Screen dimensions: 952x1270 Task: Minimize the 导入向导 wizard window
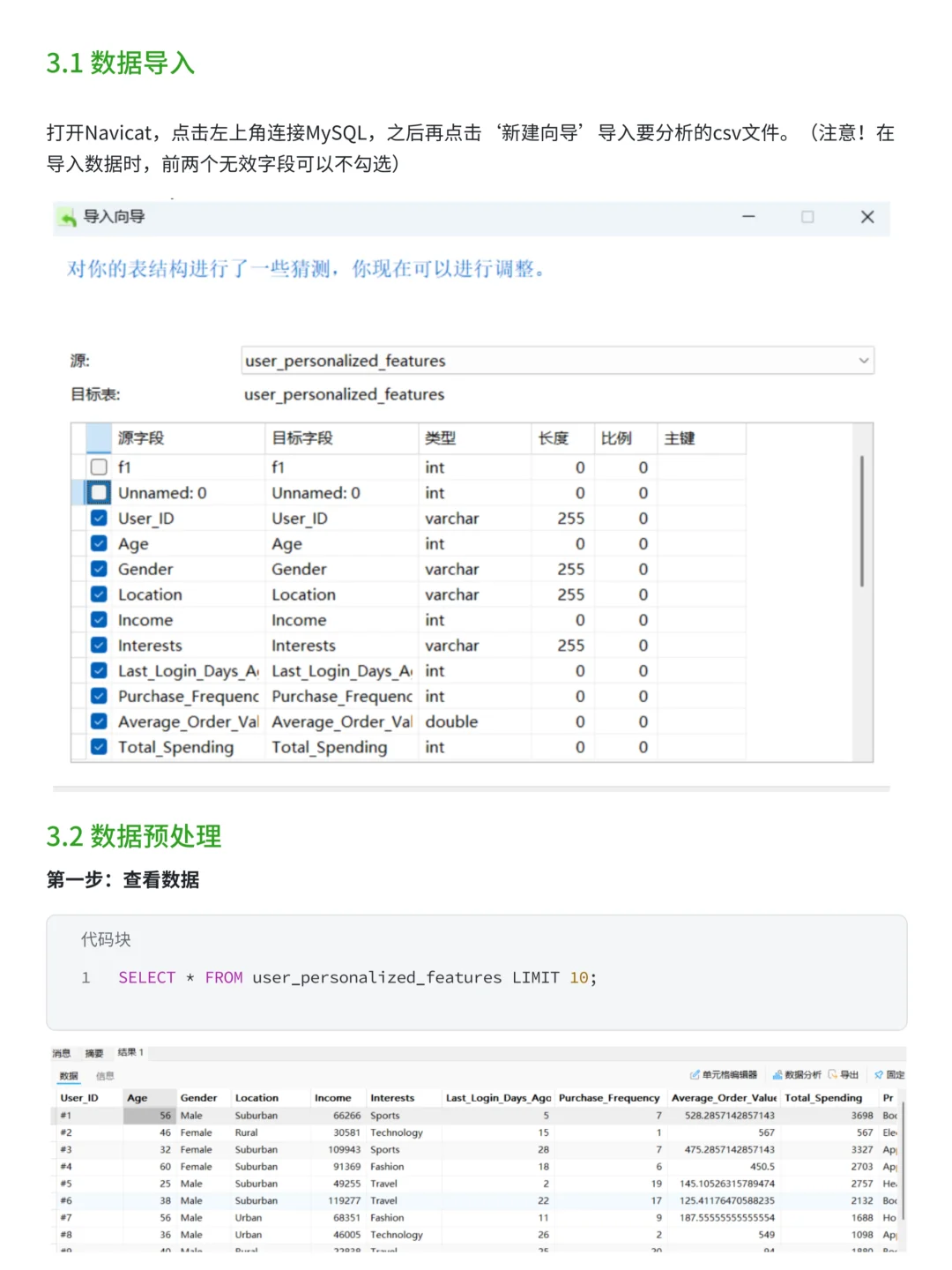tap(748, 217)
